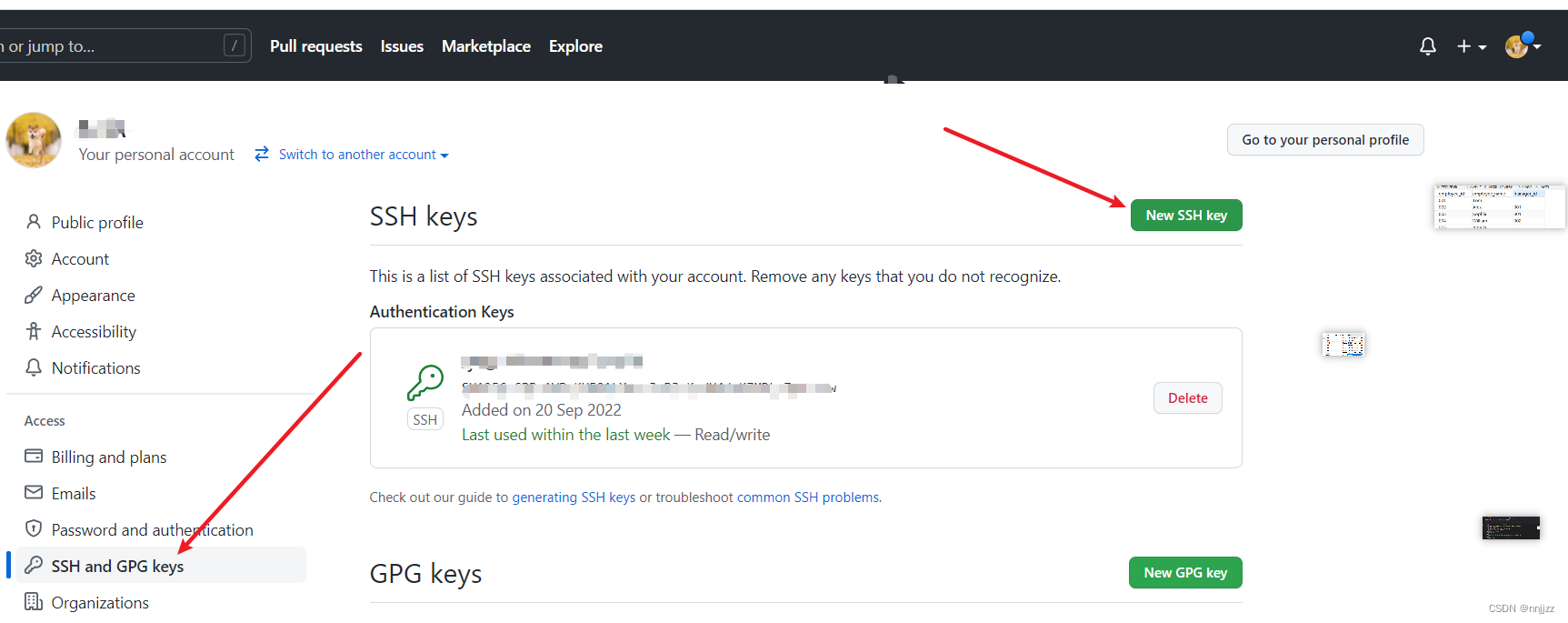Click the New SSH key button
The image size is (1568, 623).
[x=1186, y=216]
